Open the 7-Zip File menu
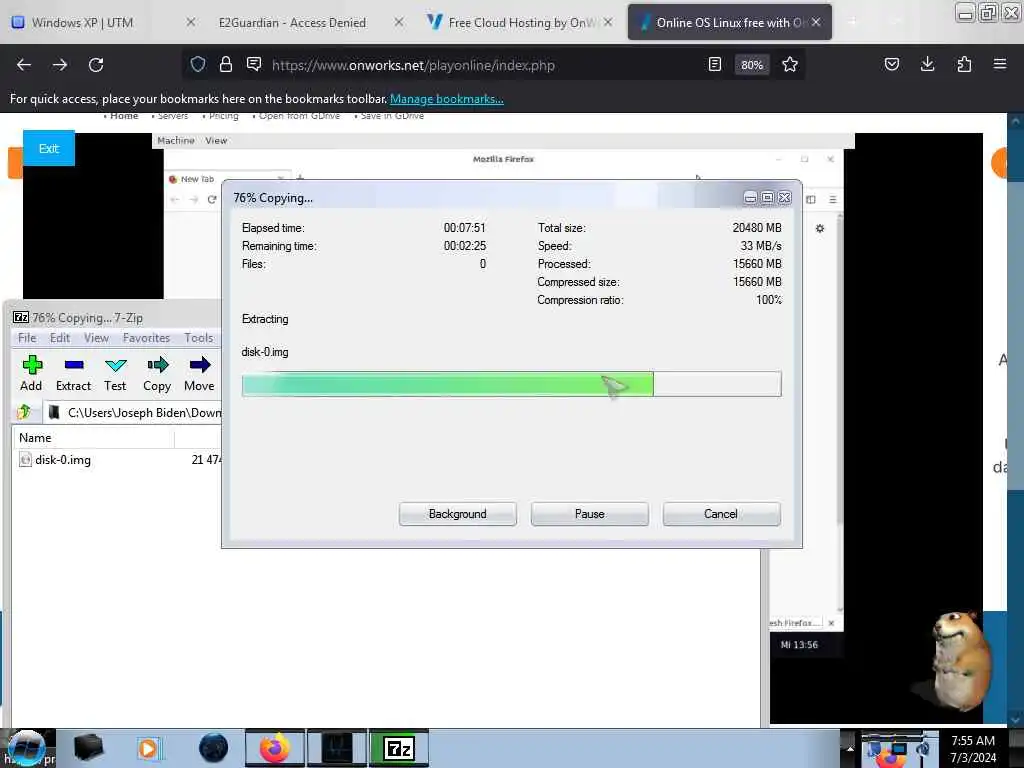 pyautogui.click(x=27, y=338)
